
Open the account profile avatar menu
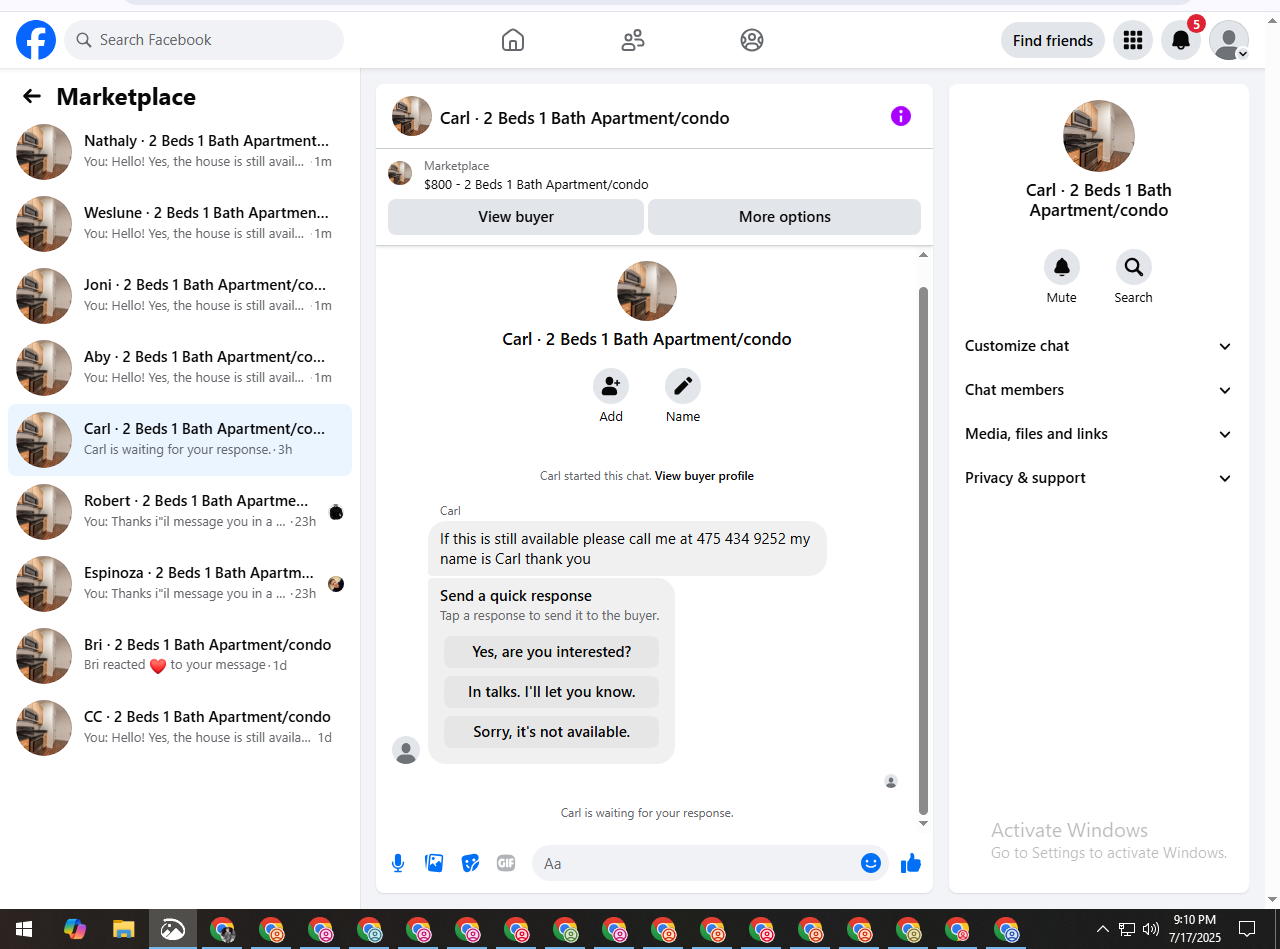click(x=1229, y=40)
